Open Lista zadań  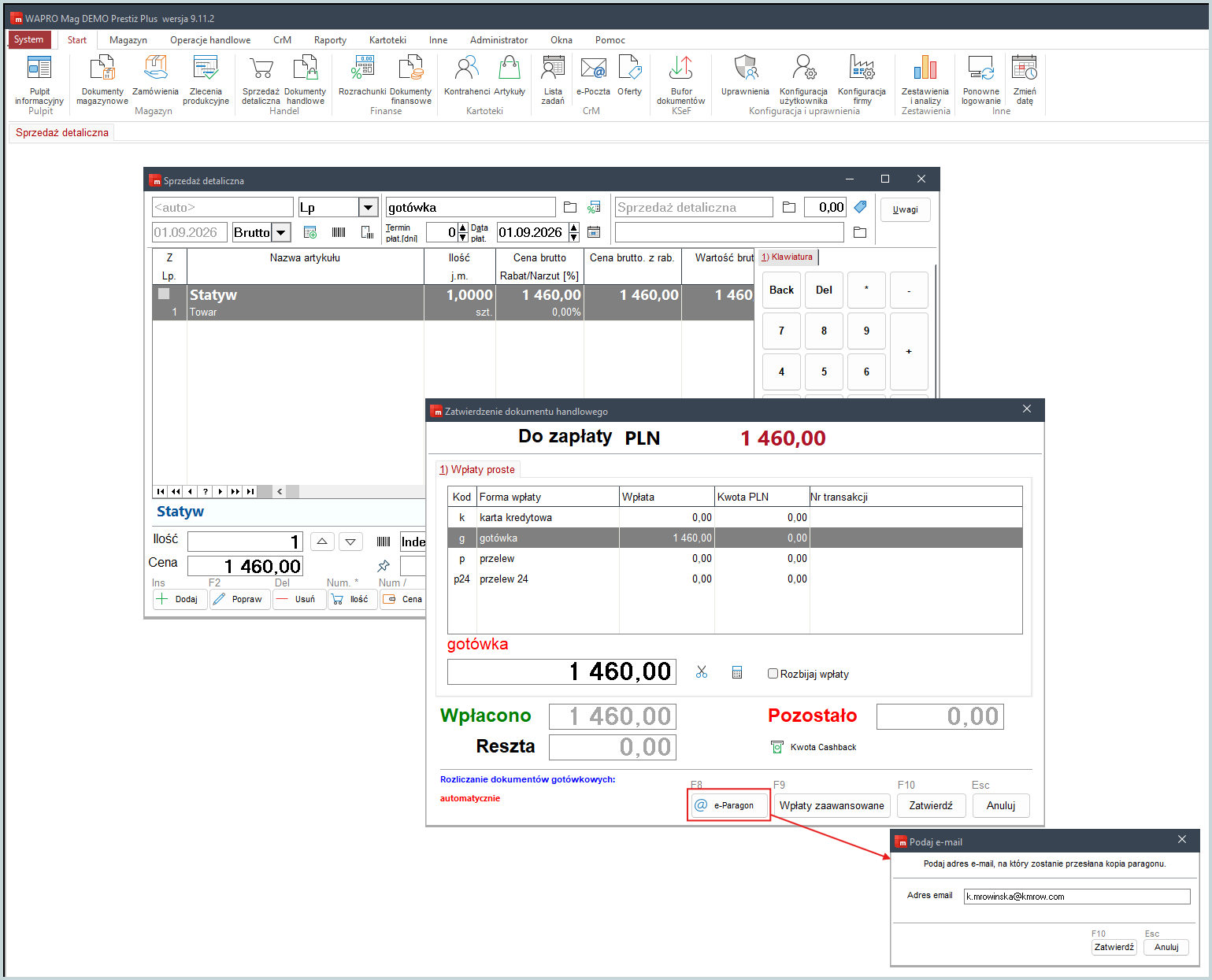pyautogui.click(x=553, y=80)
